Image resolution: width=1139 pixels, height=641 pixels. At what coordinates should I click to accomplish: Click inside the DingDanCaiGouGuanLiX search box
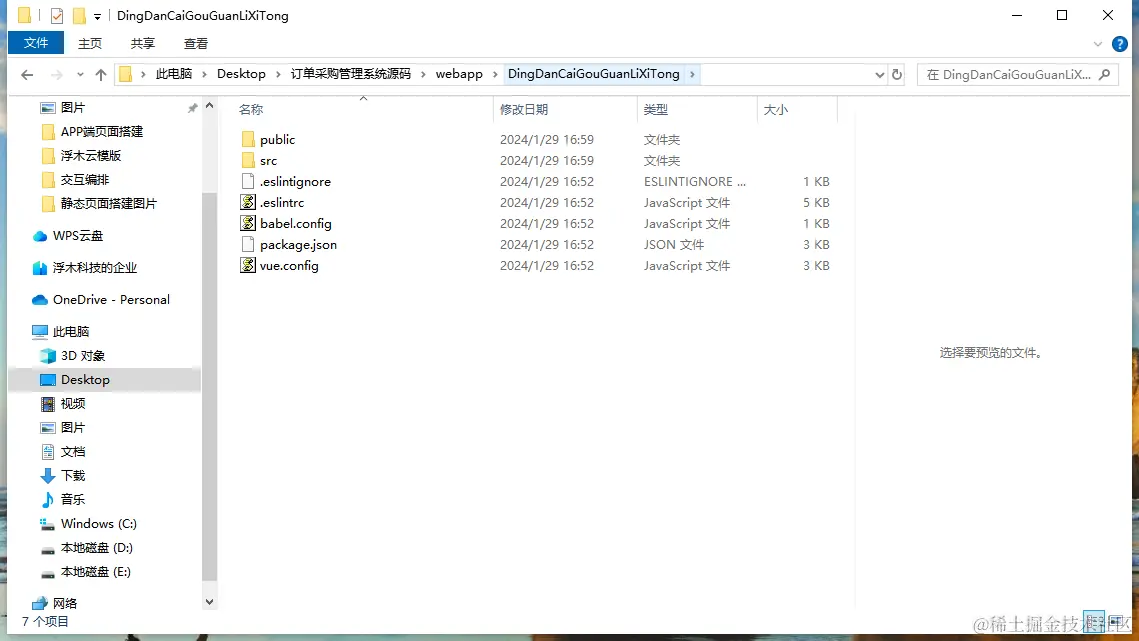tap(1005, 74)
